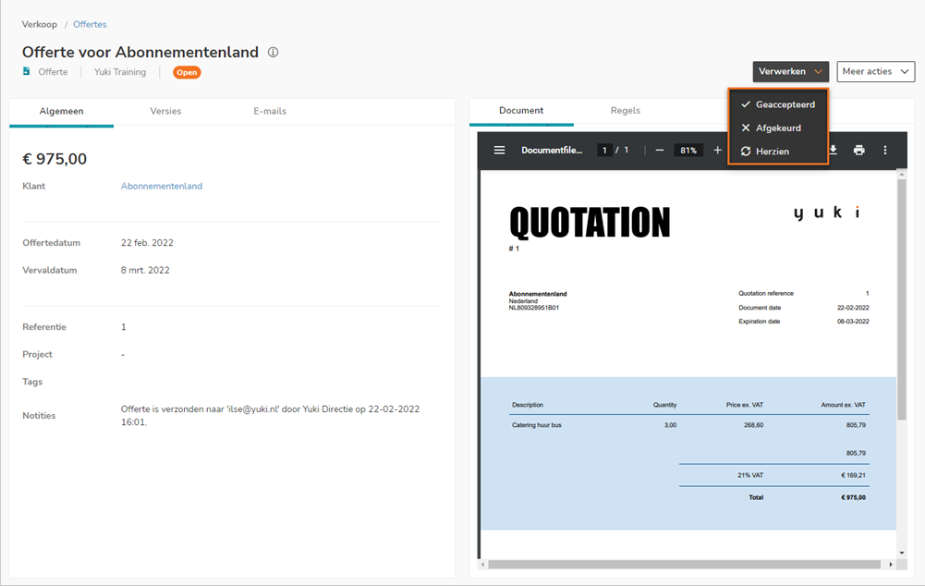Click the Vervaldatum value 8 mrt. 2022
This screenshot has width=925, height=586.
pyautogui.click(x=145, y=270)
